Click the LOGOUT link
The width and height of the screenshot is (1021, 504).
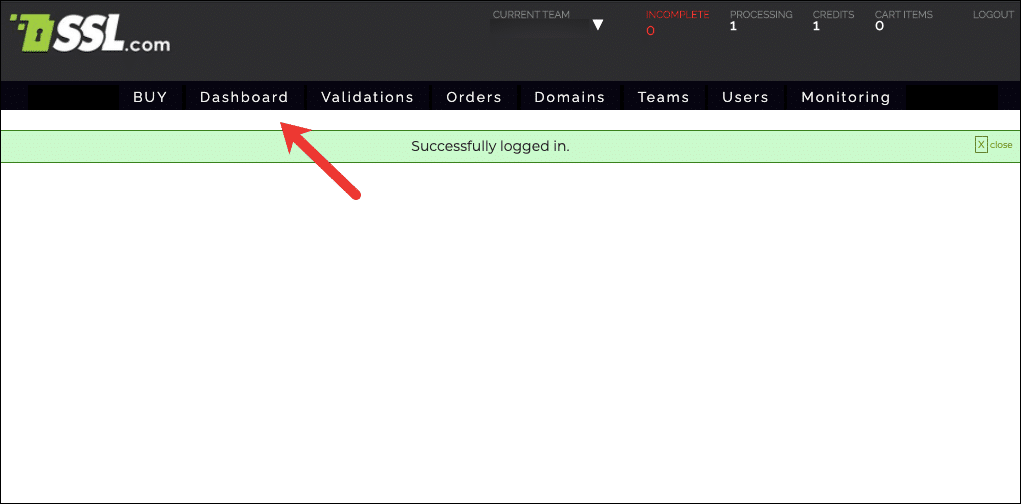click(993, 15)
